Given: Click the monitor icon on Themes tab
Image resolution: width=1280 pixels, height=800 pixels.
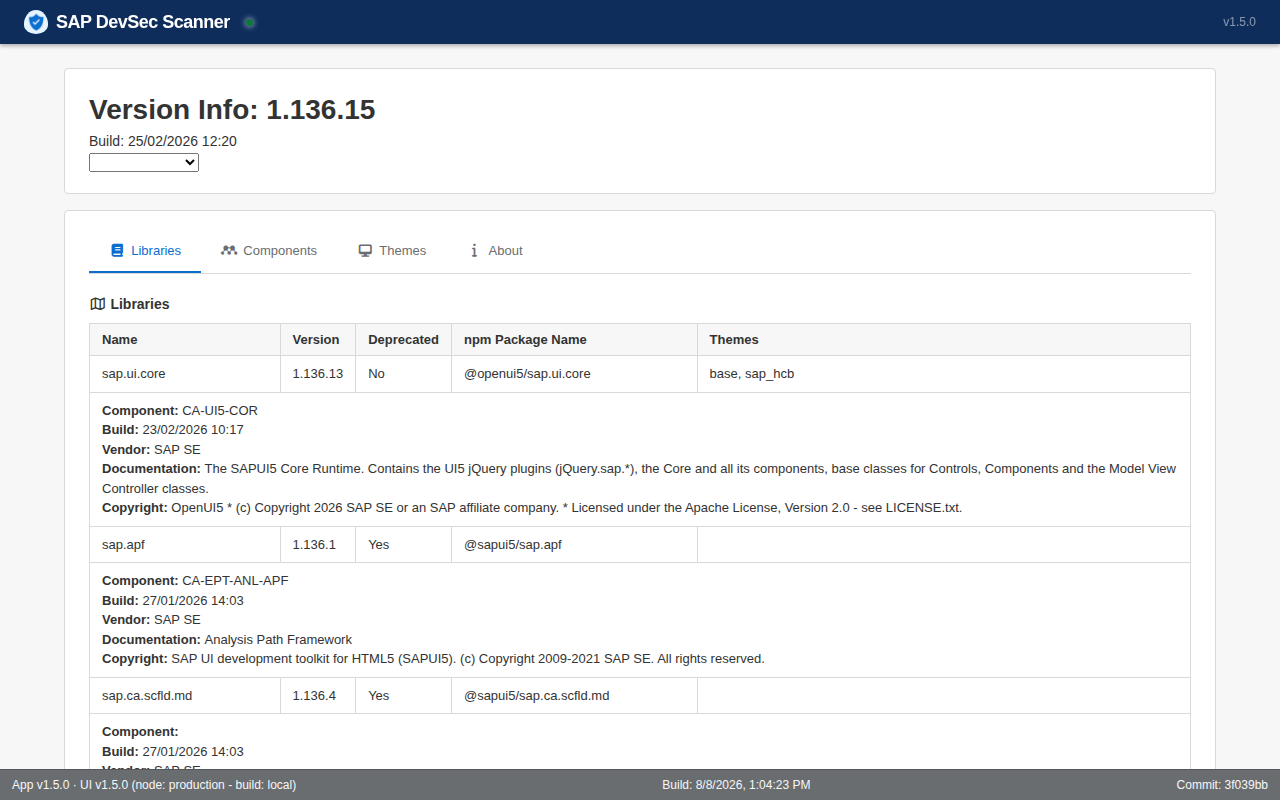Looking at the screenshot, I should pos(365,251).
